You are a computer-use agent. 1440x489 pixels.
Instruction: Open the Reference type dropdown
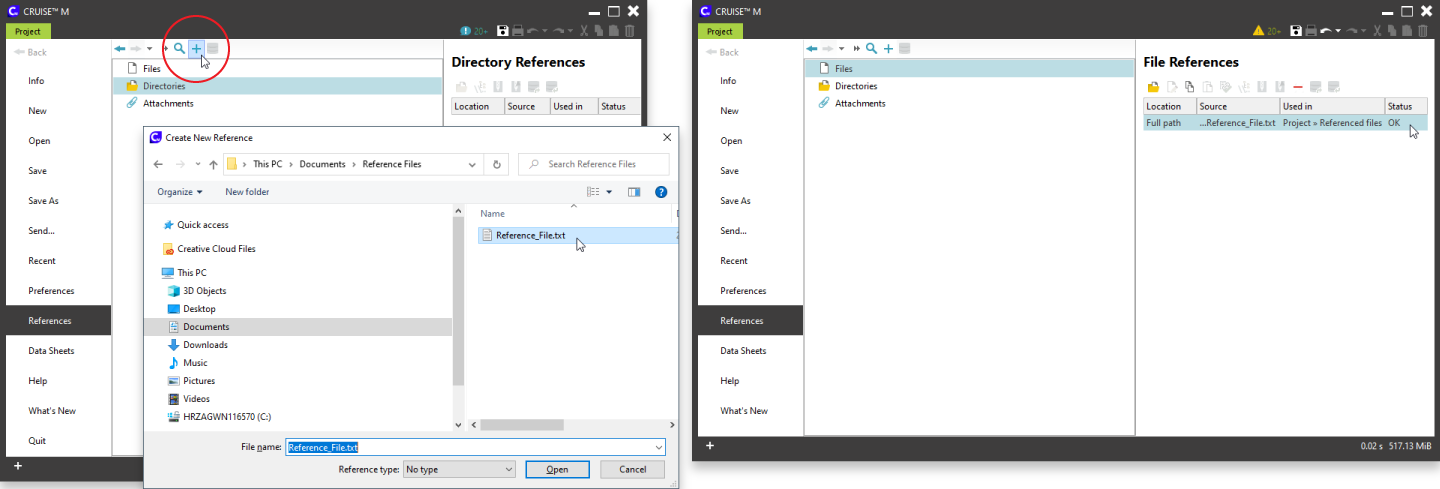(458, 469)
